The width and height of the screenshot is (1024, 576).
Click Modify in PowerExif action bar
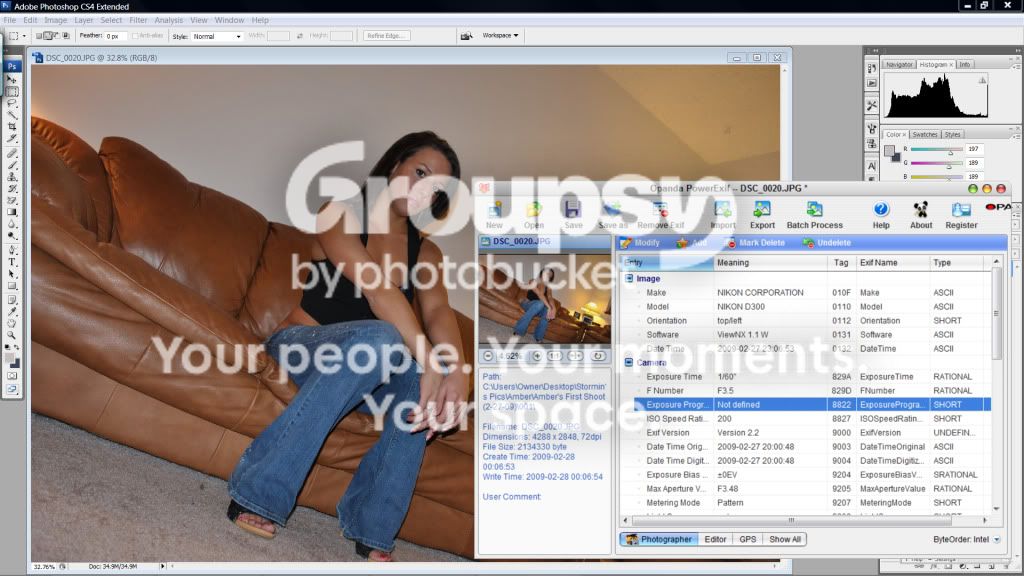[640, 243]
